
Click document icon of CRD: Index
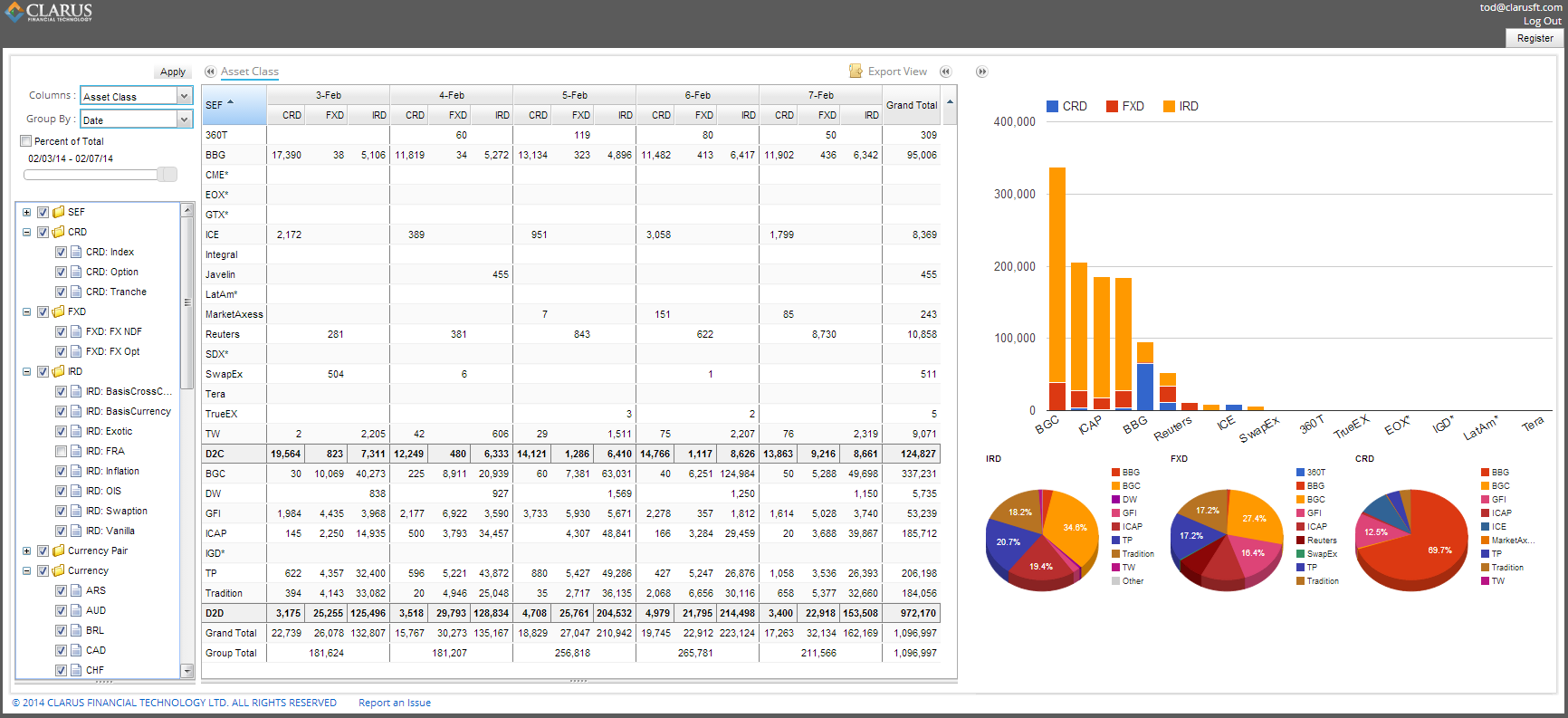[77, 252]
